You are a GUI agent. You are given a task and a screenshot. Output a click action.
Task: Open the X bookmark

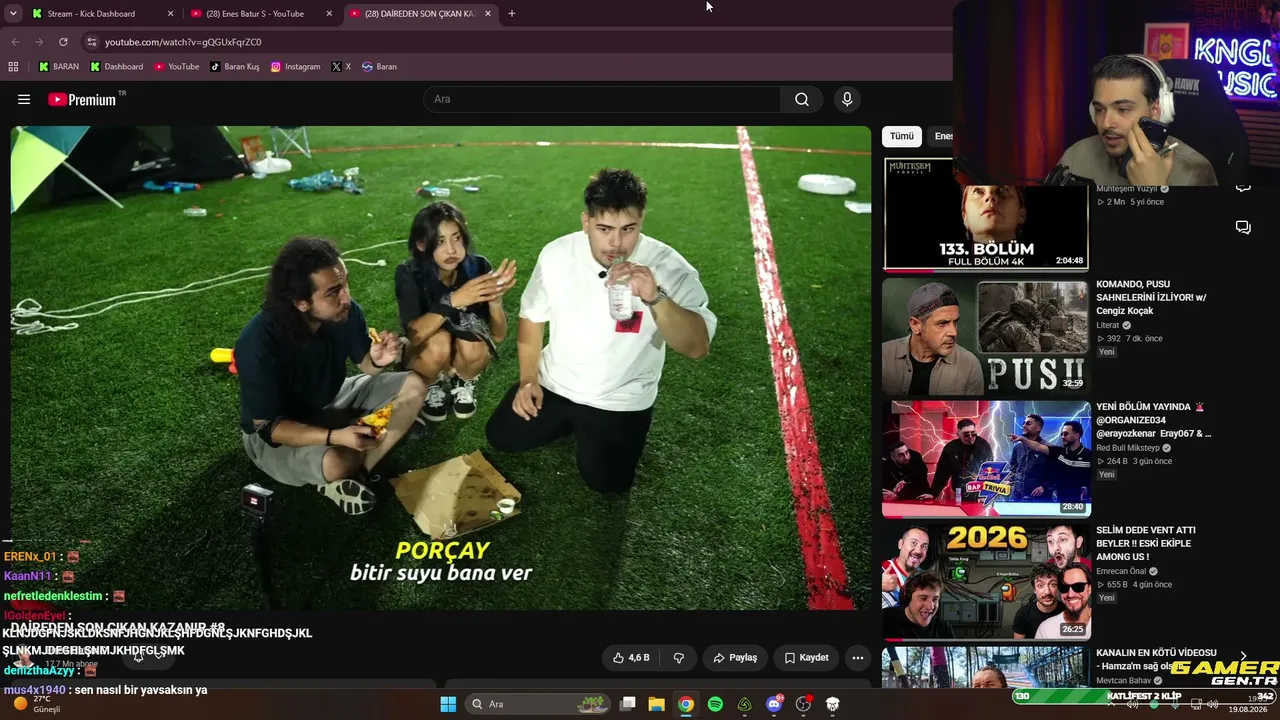(341, 67)
